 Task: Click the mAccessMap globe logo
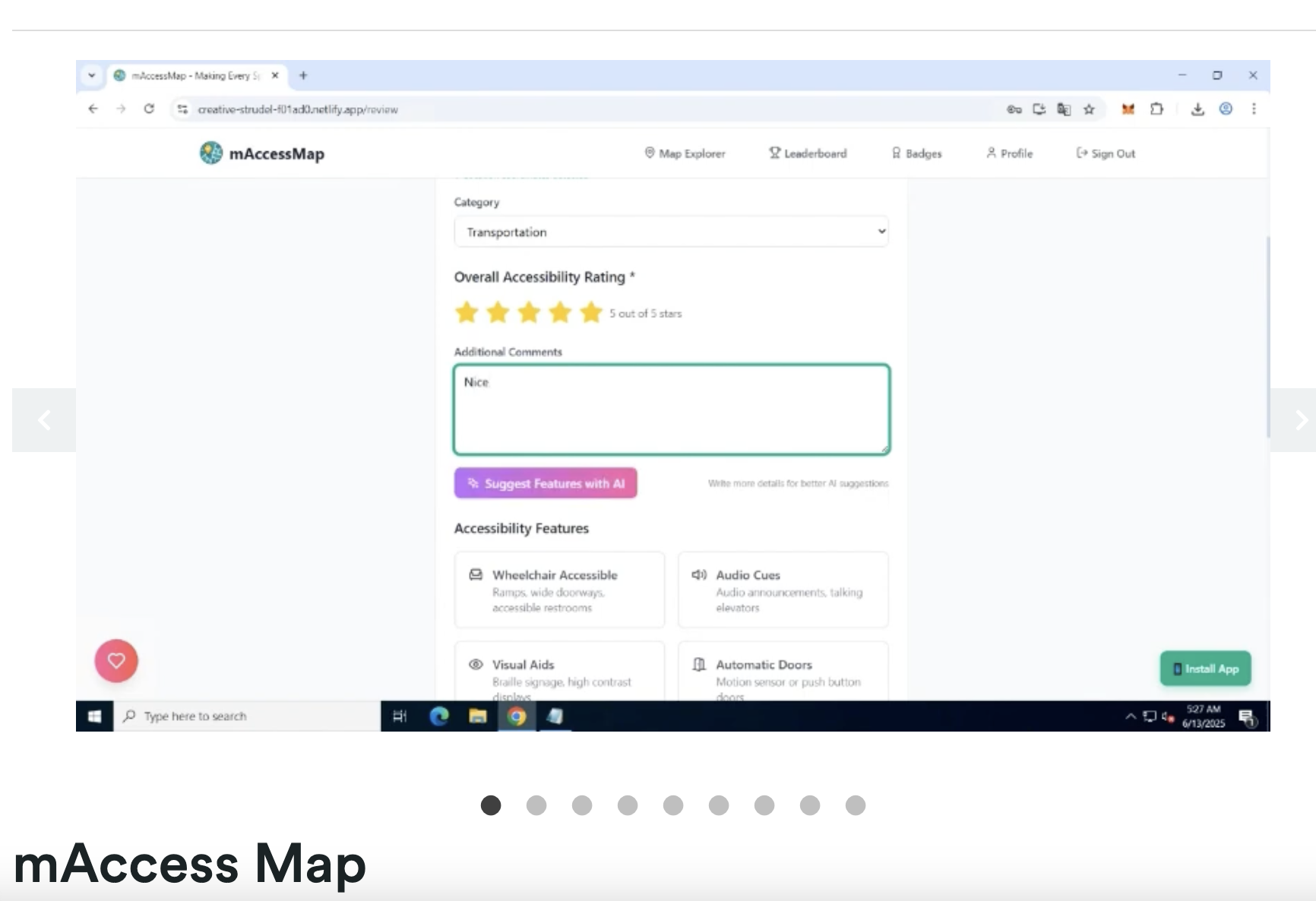coord(211,153)
